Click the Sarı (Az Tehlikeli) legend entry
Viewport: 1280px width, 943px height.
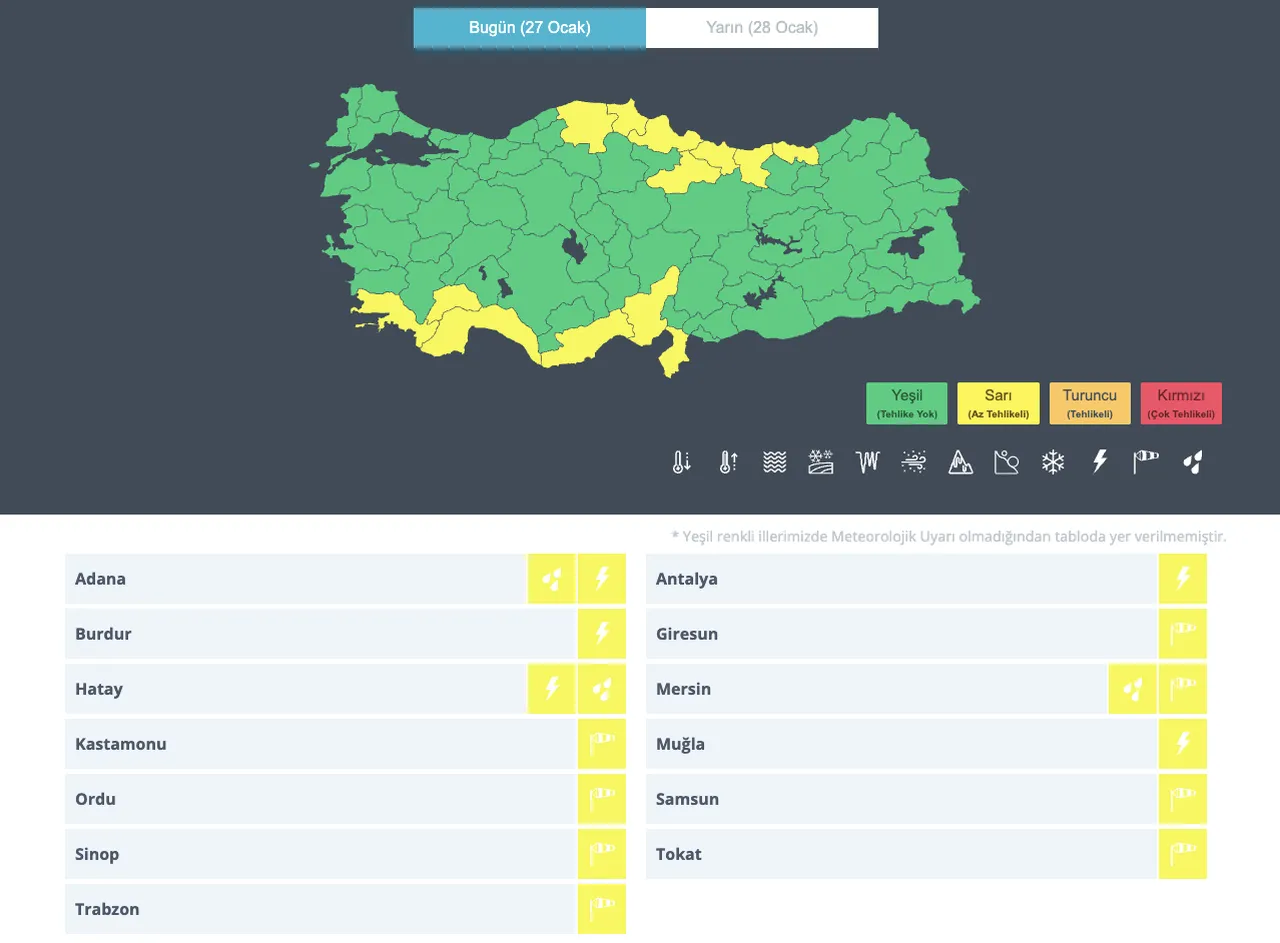click(x=997, y=402)
